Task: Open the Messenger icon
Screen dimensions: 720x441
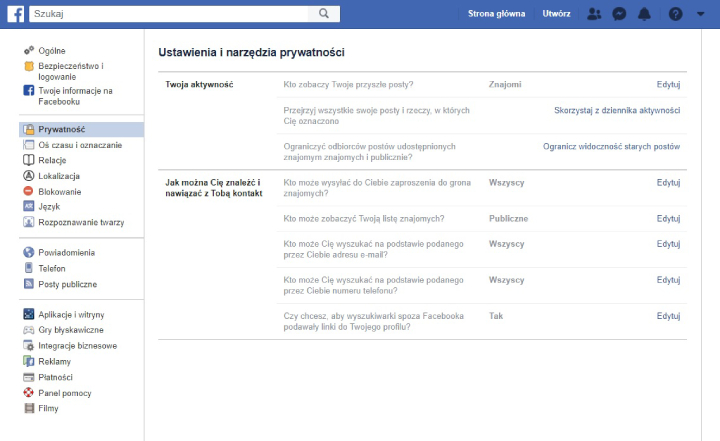Action: pyautogui.click(x=619, y=14)
